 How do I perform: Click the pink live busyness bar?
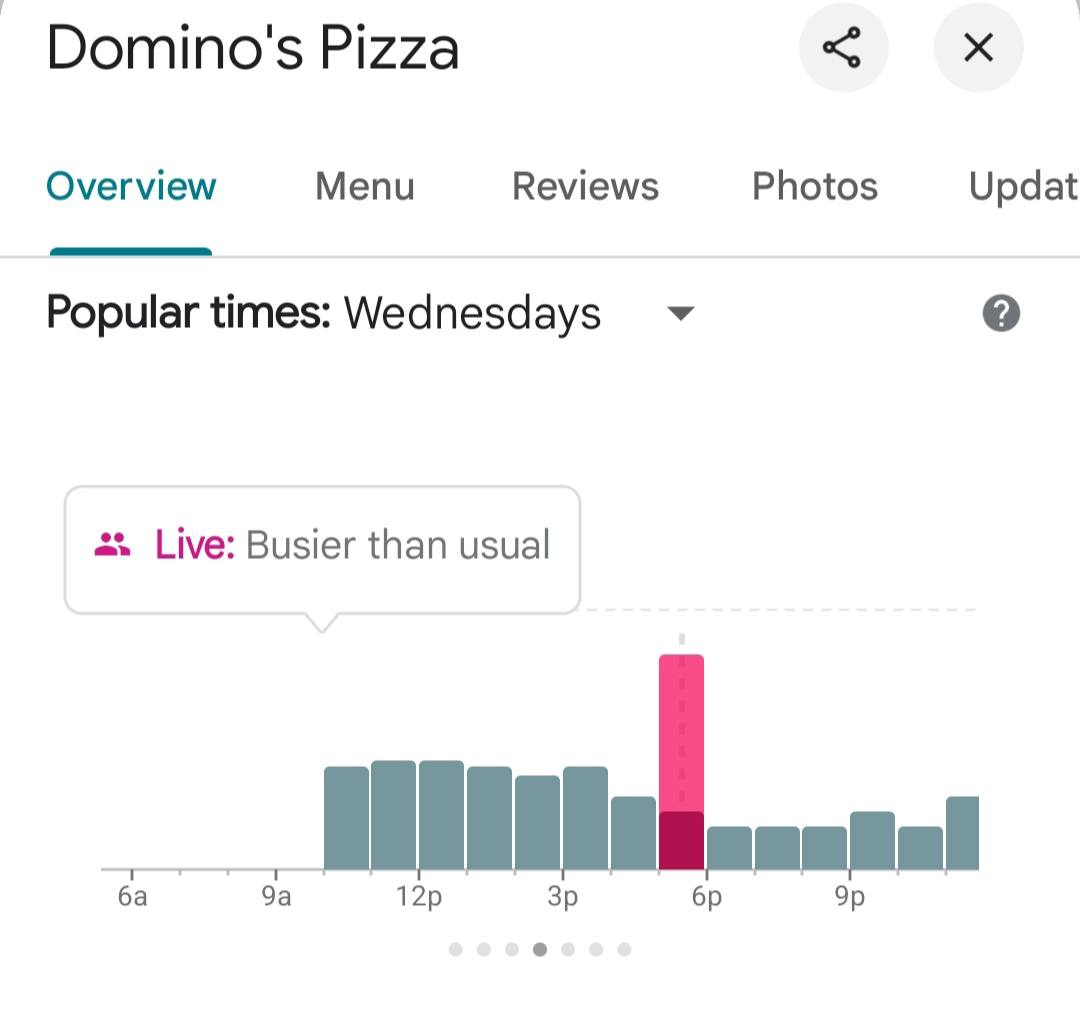tap(681, 762)
